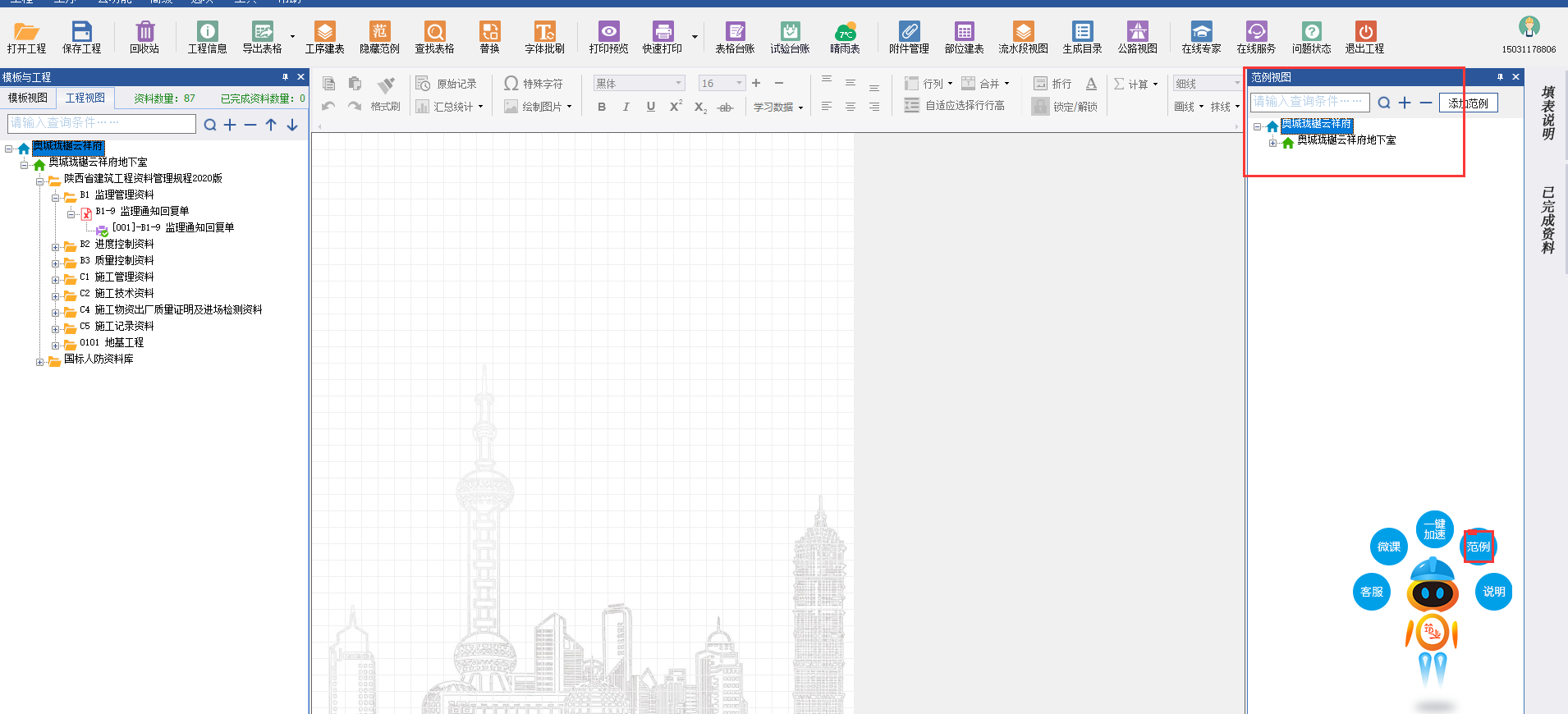
Task: Click the left panel search input field
Action: click(102, 123)
